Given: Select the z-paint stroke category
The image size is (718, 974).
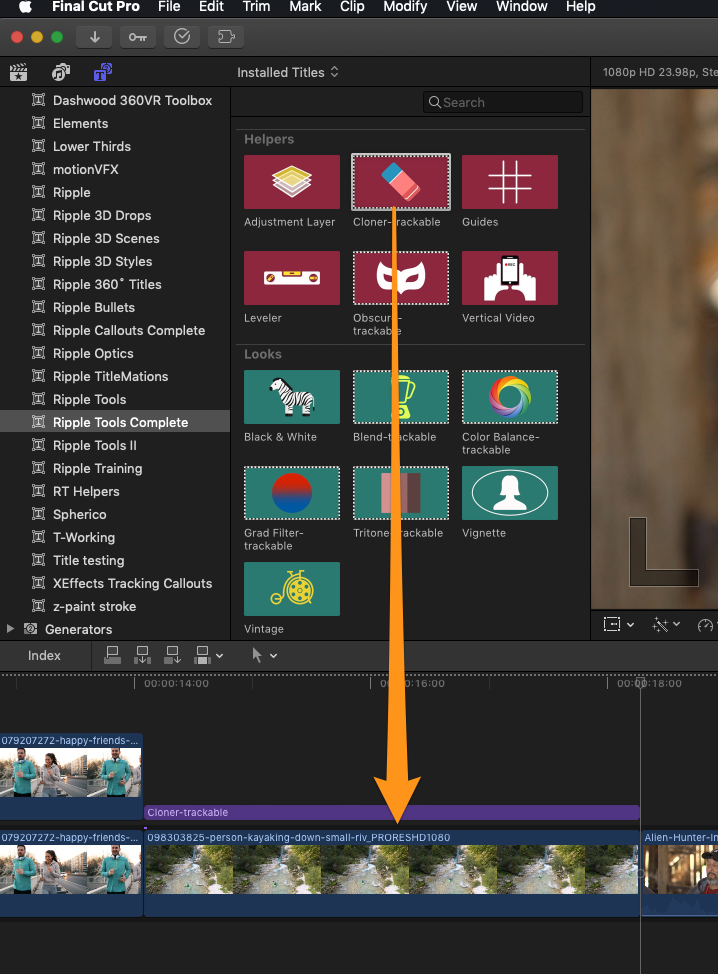Looking at the screenshot, I should pyautogui.click(x=94, y=606).
